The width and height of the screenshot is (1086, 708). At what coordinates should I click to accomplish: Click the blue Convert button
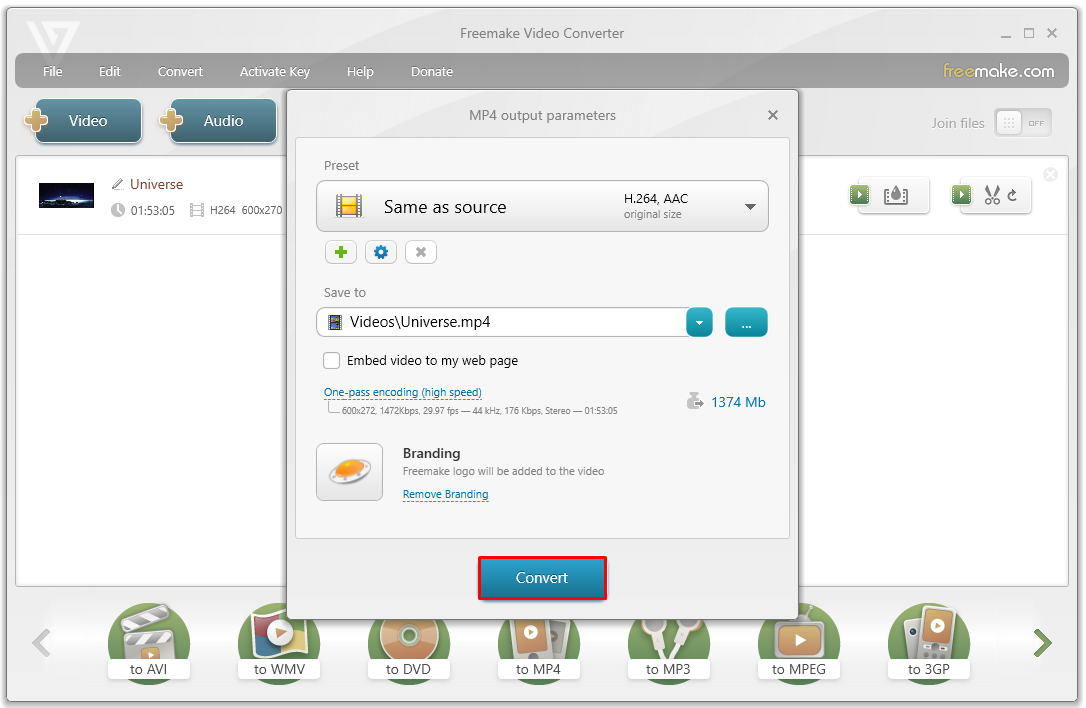click(542, 578)
